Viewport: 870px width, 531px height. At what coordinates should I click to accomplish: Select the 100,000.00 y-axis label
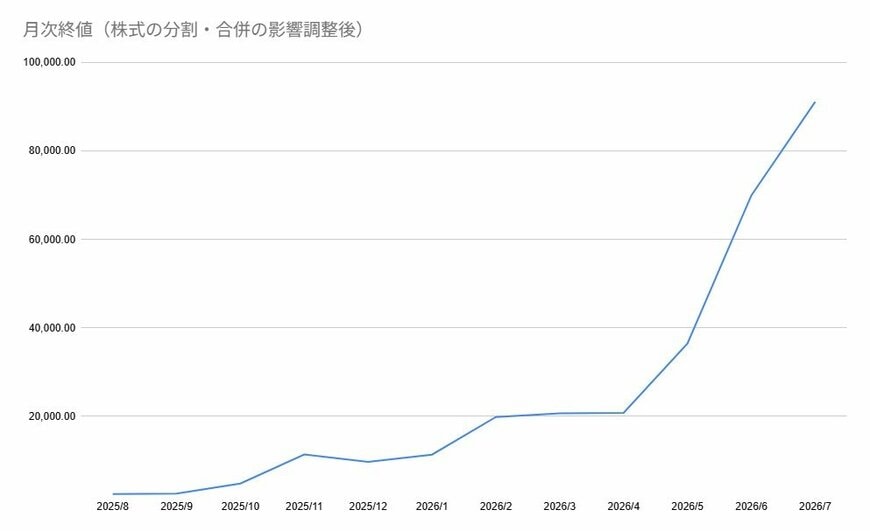tap(49, 62)
